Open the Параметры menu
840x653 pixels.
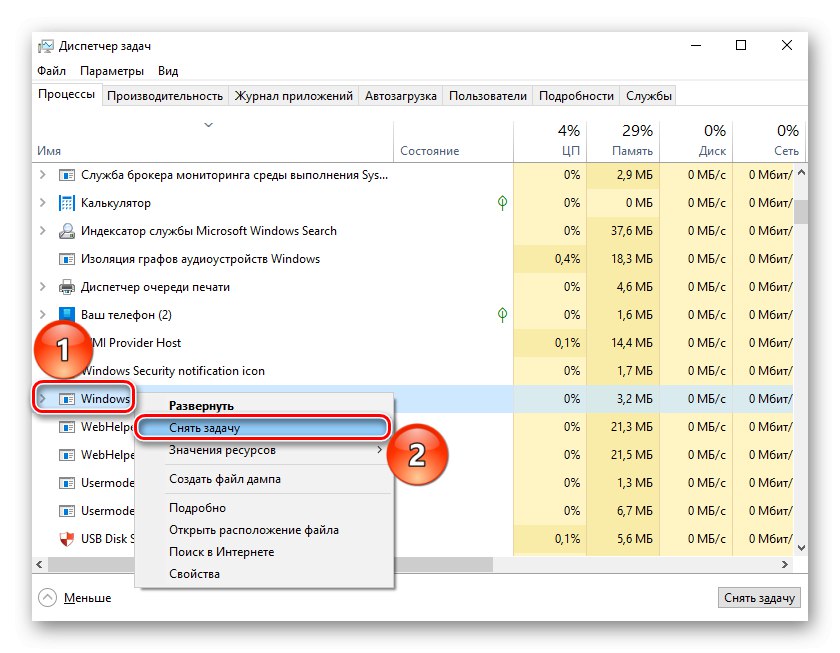tap(111, 71)
